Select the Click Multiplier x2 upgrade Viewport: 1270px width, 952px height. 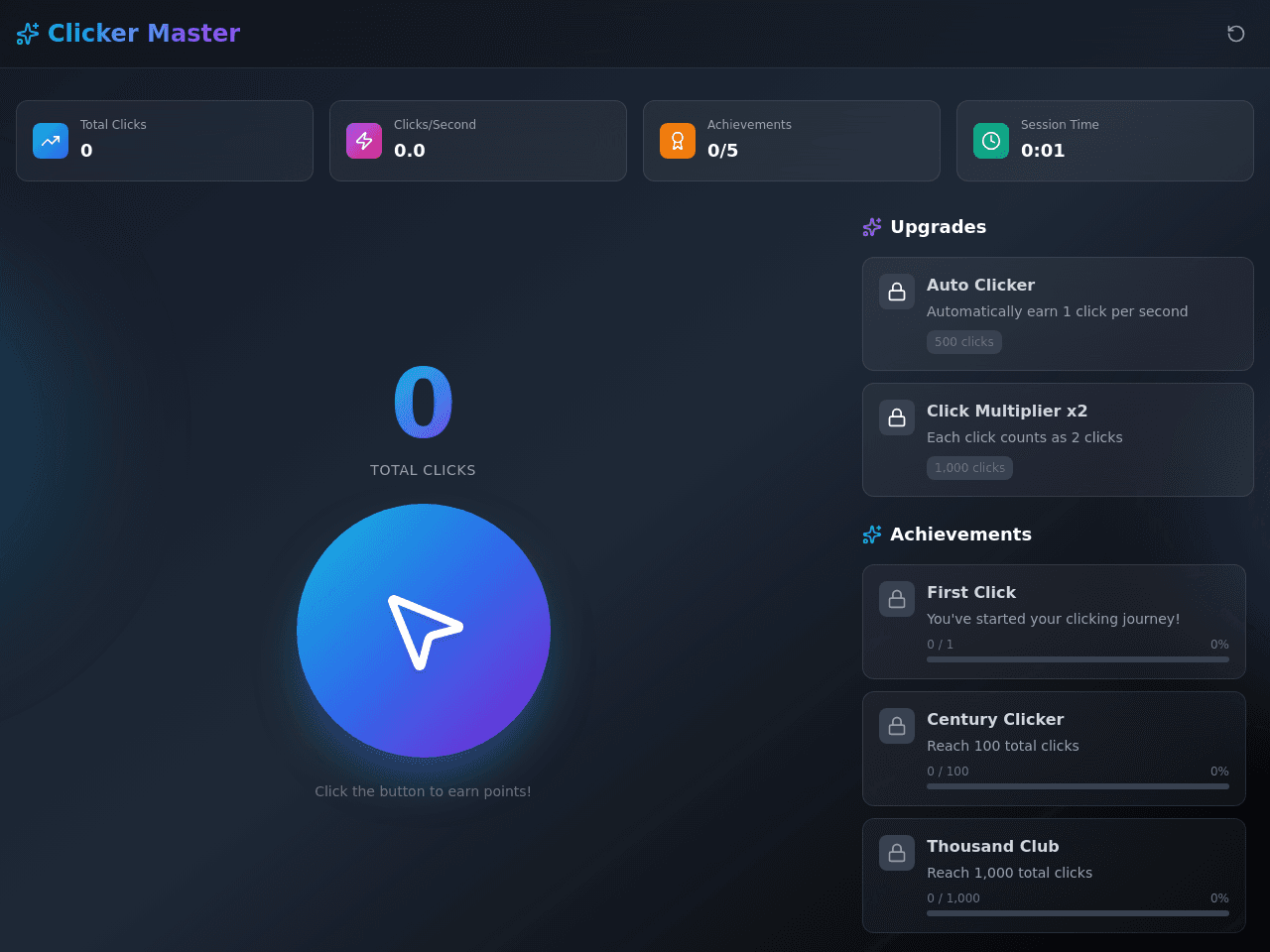(1058, 440)
